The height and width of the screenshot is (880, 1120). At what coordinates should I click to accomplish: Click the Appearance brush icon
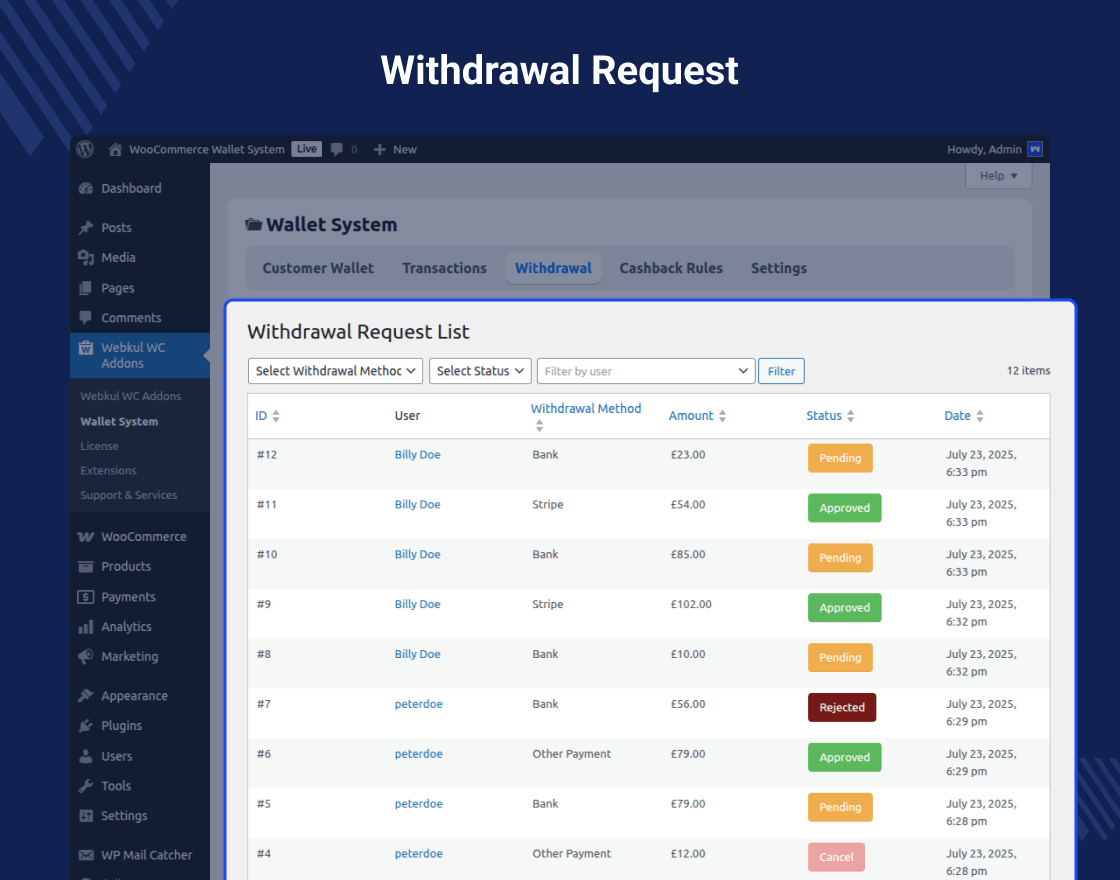[x=86, y=696]
